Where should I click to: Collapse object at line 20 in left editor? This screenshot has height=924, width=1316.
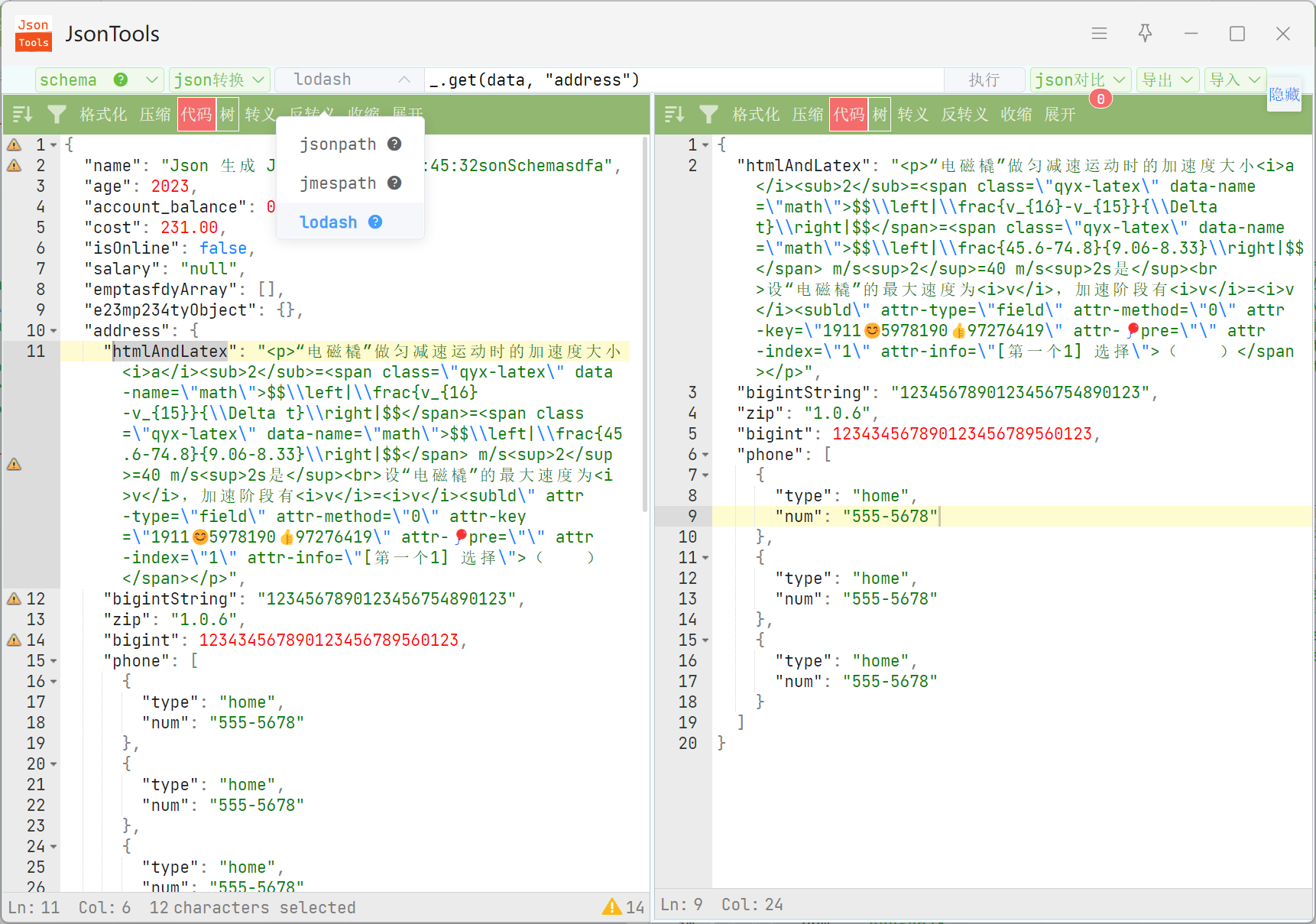click(x=53, y=764)
